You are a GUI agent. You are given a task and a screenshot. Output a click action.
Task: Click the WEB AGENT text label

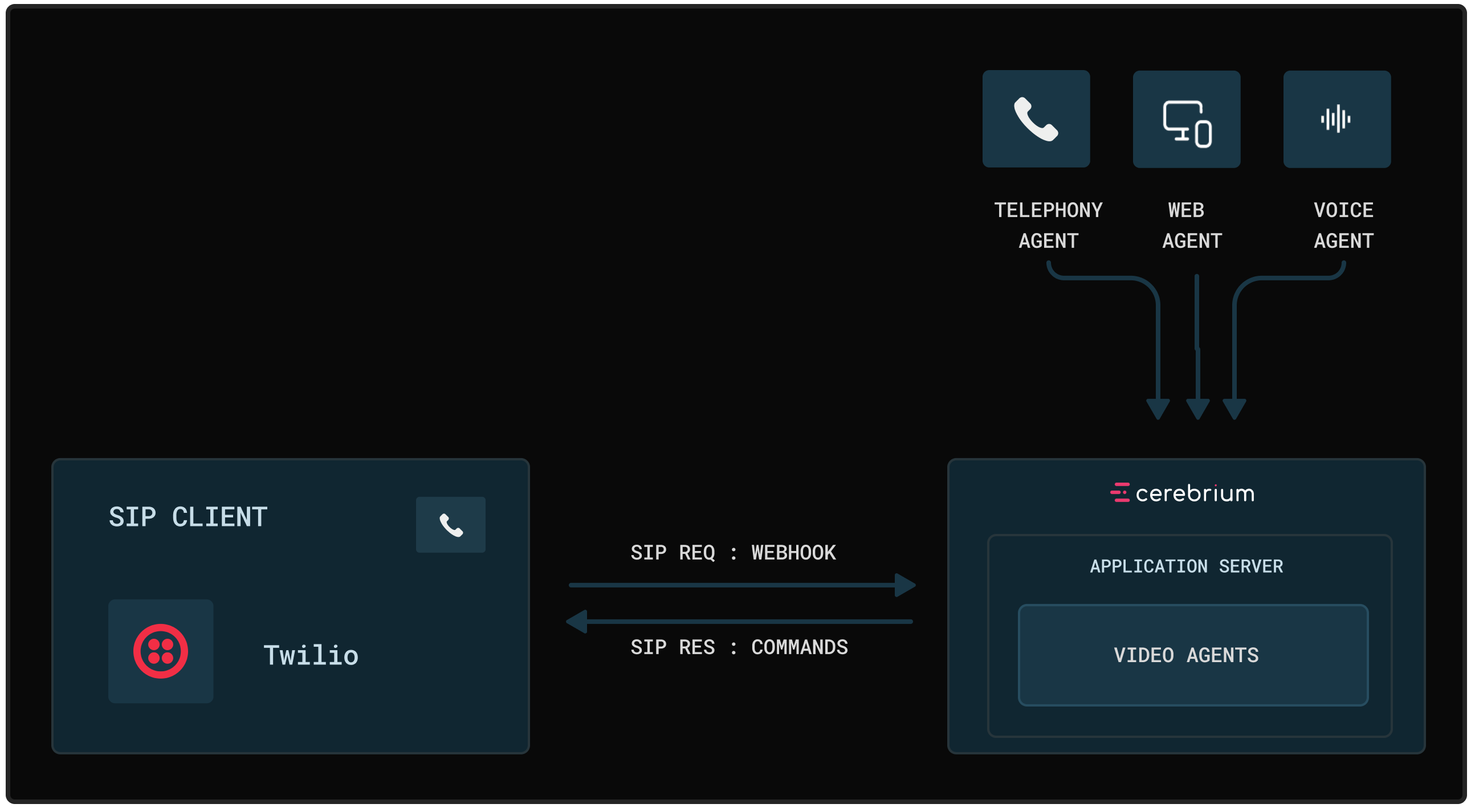(1192, 225)
